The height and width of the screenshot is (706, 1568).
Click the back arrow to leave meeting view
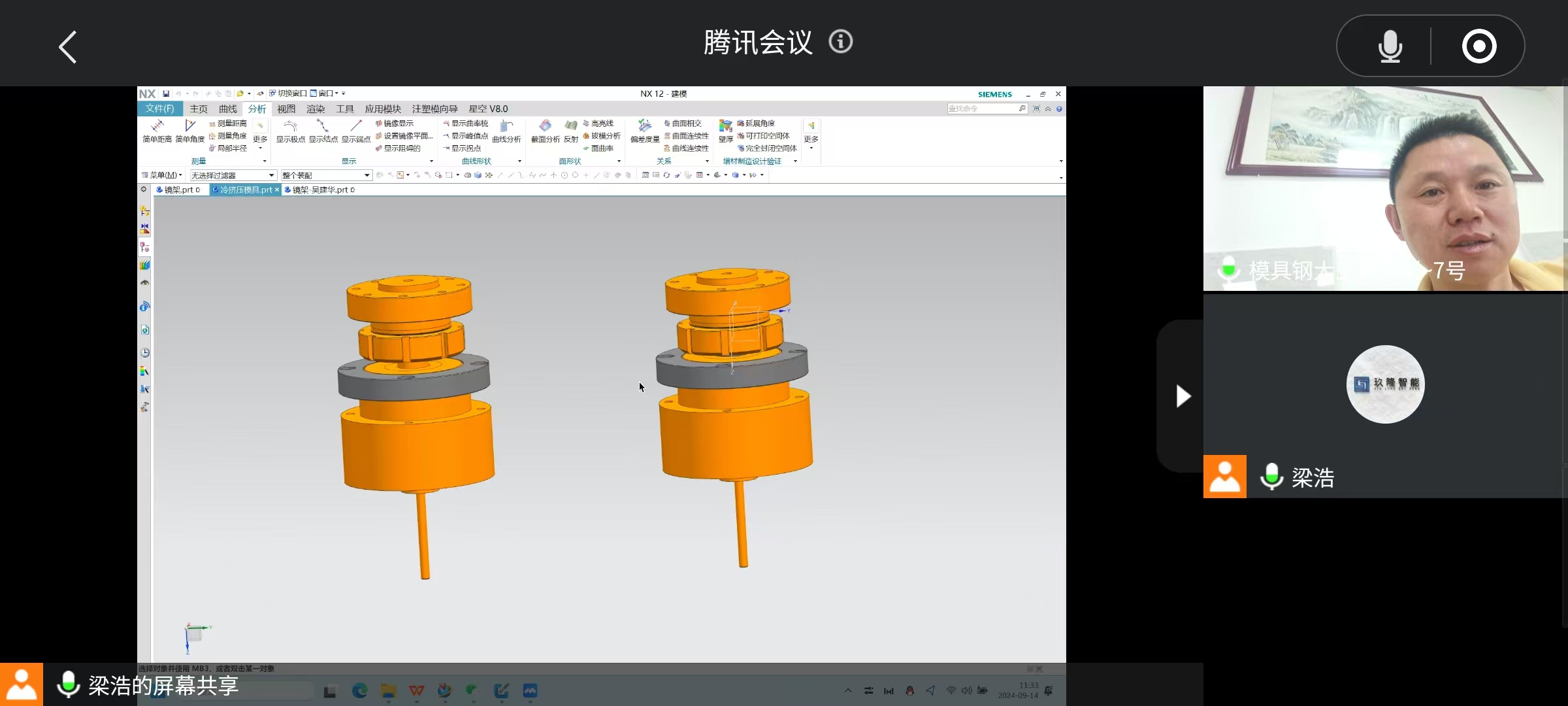point(68,47)
